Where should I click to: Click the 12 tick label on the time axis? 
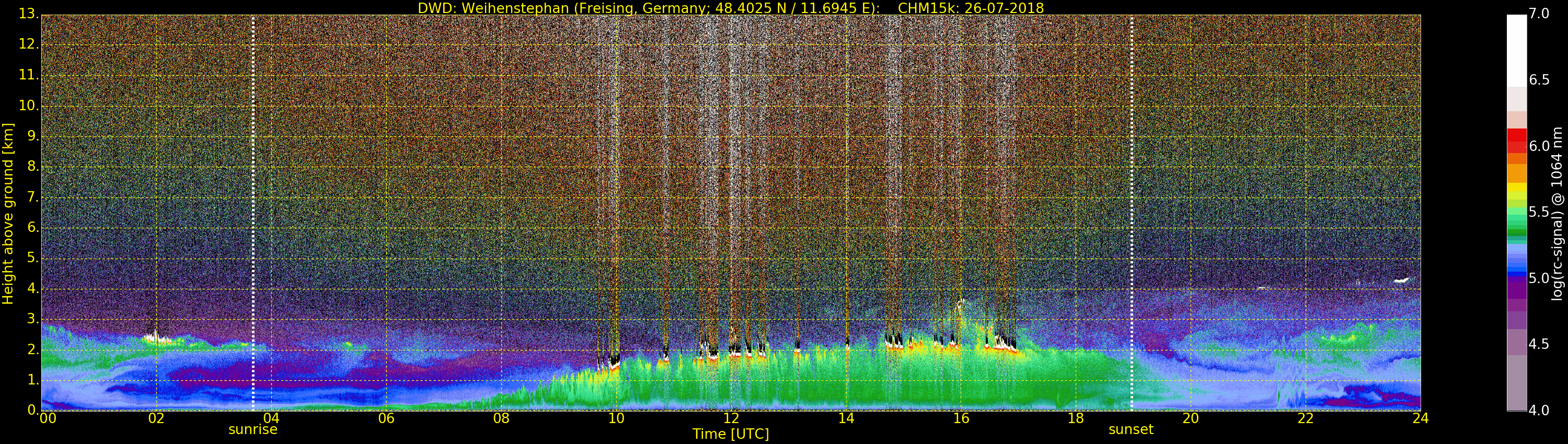point(731,418)
